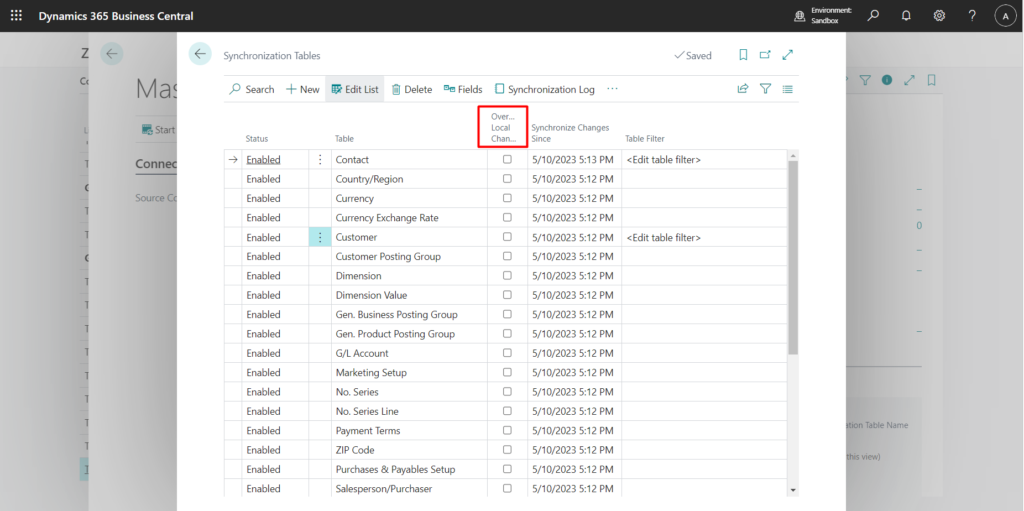Viewport: 1024px width, 511px height.
Task: Check Overwrite Local Change for Customer
Action: (x=507, y=237)
